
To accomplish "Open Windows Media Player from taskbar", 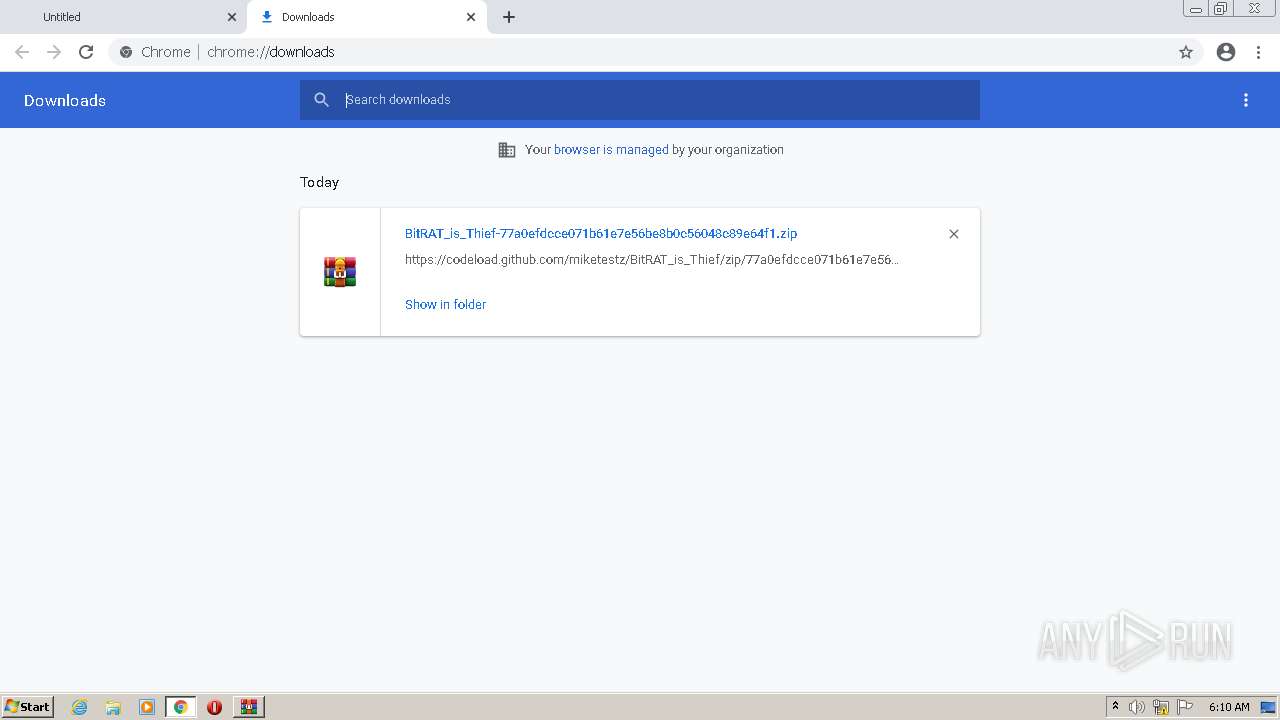I will point(147,707).
